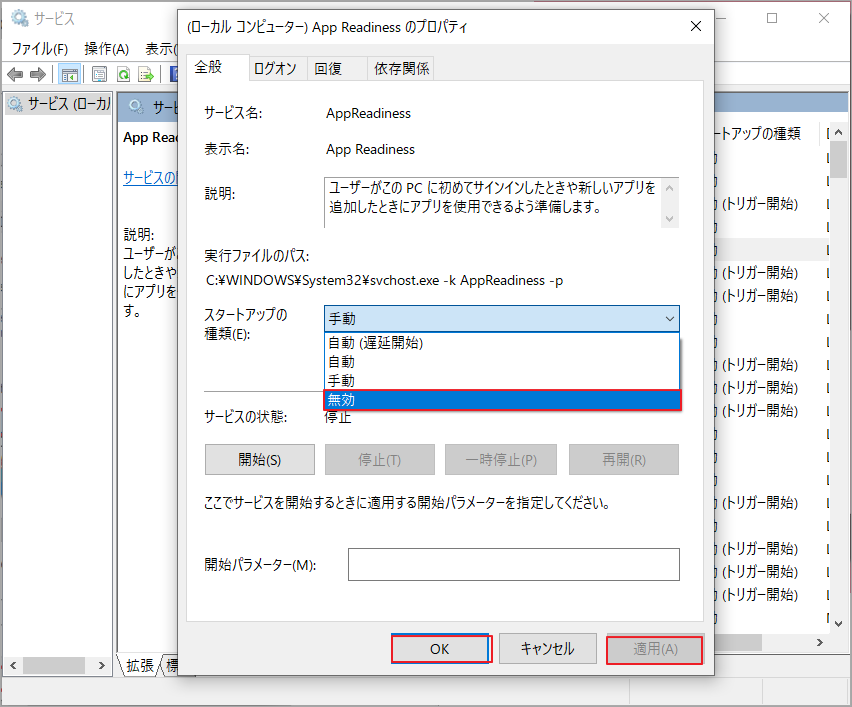
Task: Click the 再開(R) button
Action: (x=624, y=460)
